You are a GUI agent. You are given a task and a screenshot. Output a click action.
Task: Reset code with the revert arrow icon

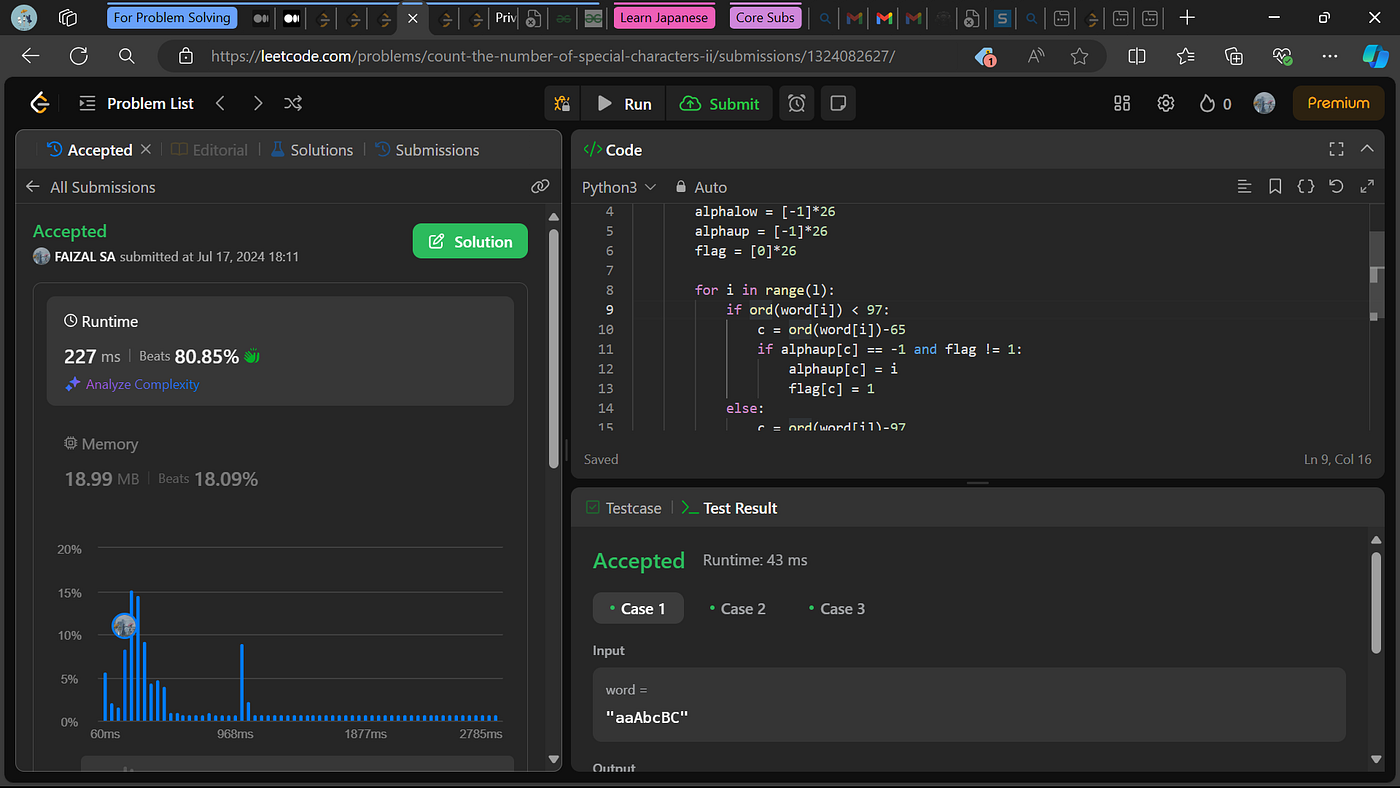[x=1336, y=187]
